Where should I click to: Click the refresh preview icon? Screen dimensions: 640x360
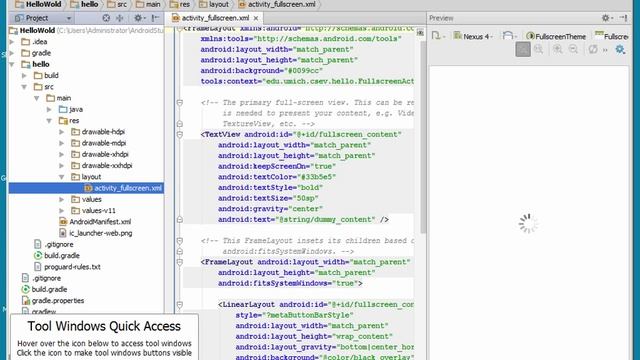593,49
